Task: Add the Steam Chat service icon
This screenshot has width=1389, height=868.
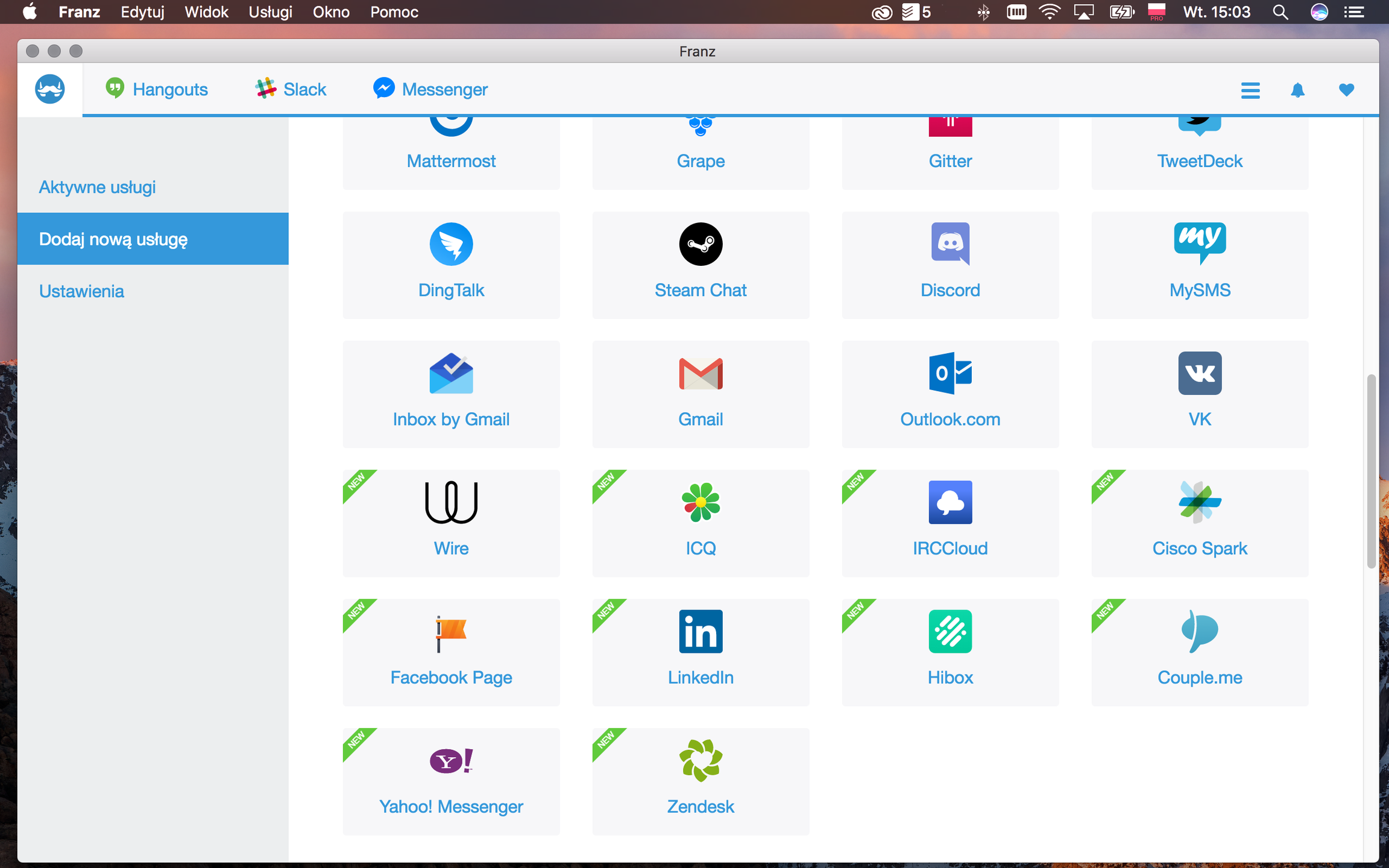Action: [x=701, y=244]
